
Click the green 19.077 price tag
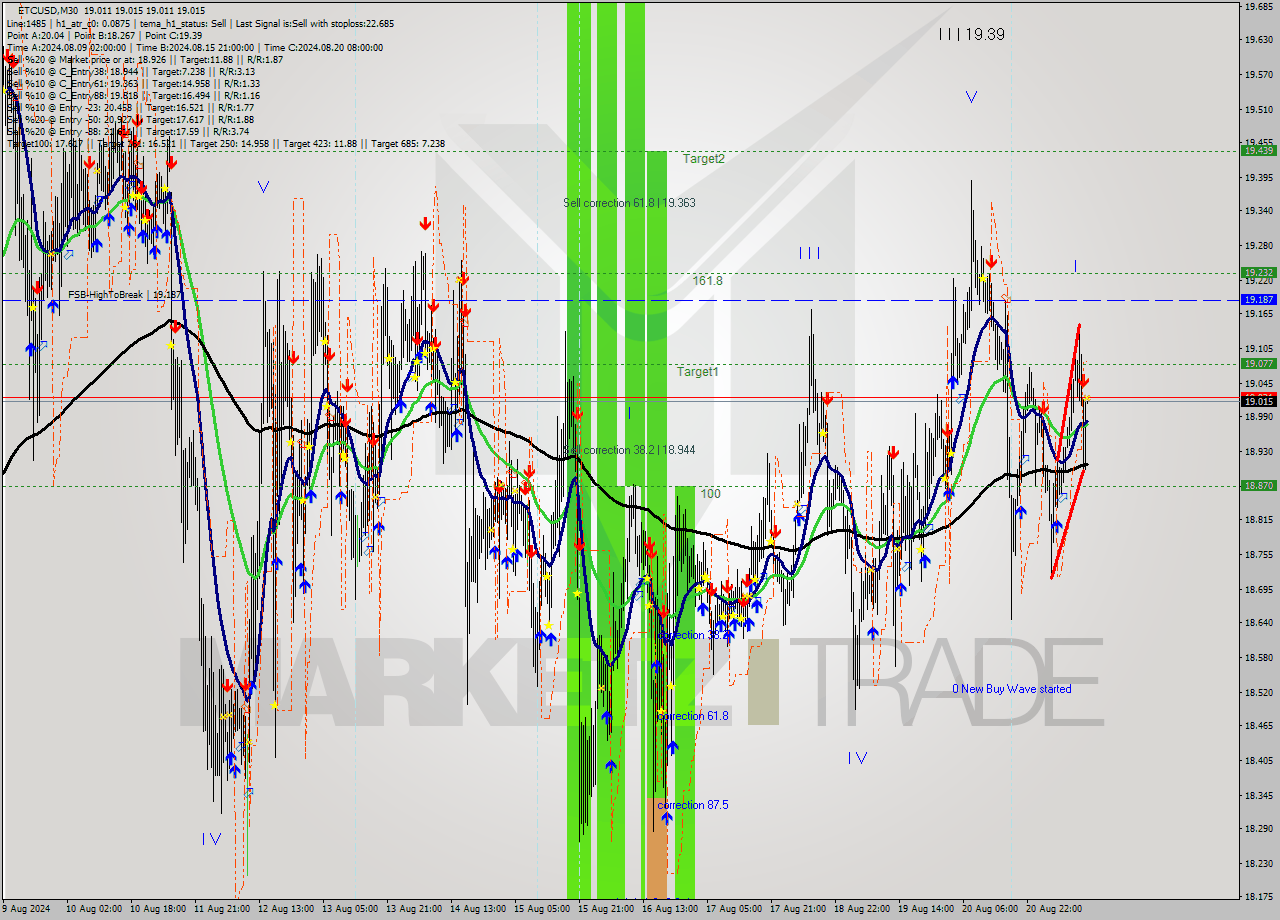coord(1257,363)
